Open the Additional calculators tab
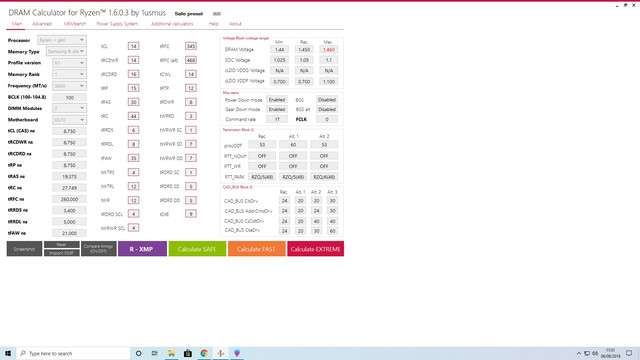This screenshot has width=640, height=360. [172, 24]
